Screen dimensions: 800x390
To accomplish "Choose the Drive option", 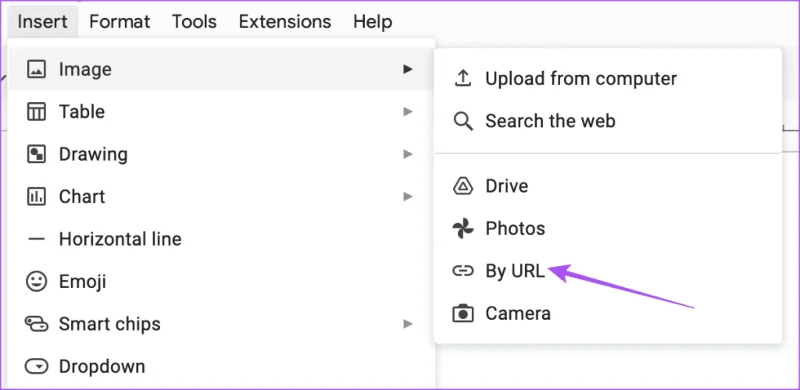I will [608, 186].
